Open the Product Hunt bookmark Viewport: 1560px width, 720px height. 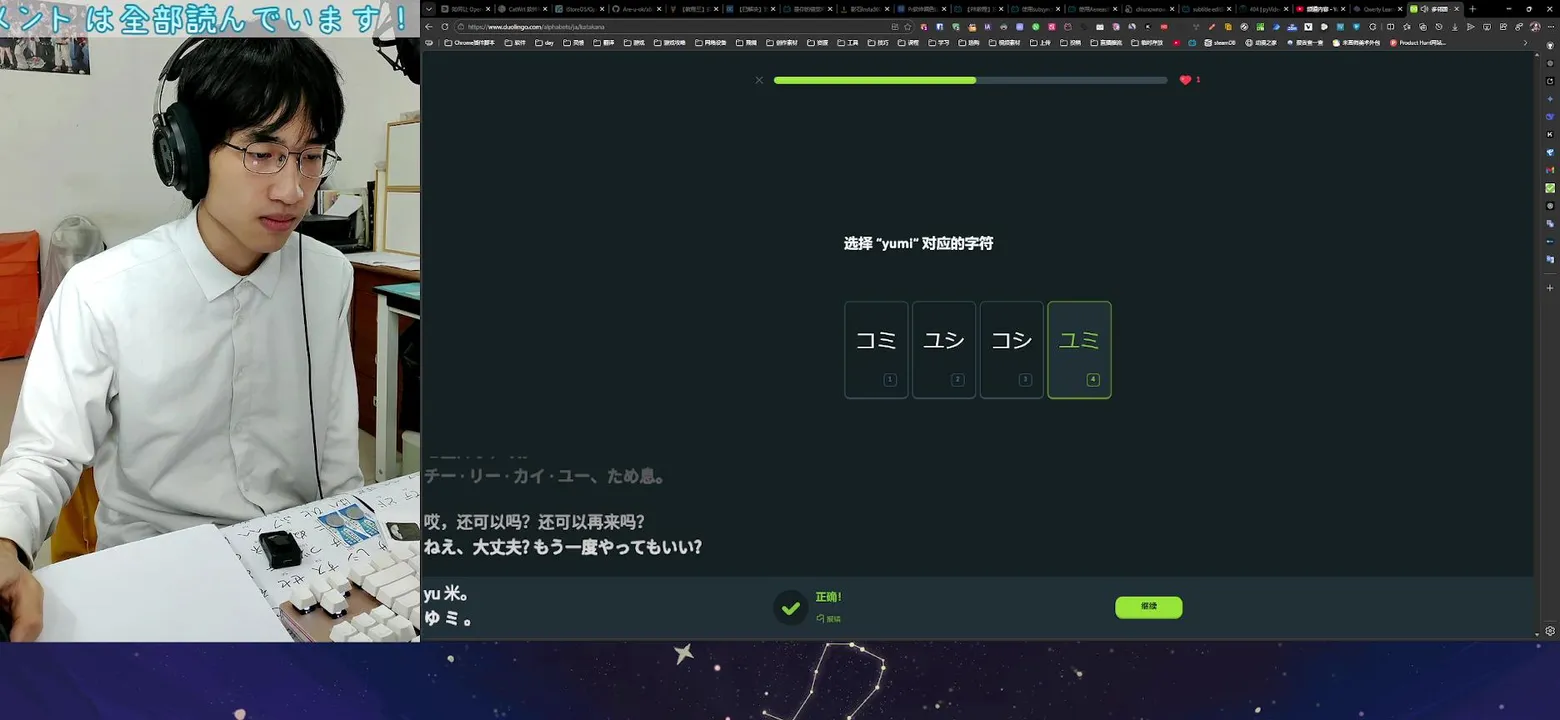(1418, 43)
